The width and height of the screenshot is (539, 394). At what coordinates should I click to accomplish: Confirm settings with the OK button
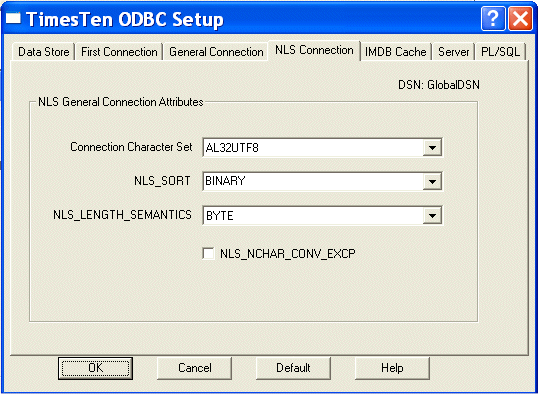(95, 368)
